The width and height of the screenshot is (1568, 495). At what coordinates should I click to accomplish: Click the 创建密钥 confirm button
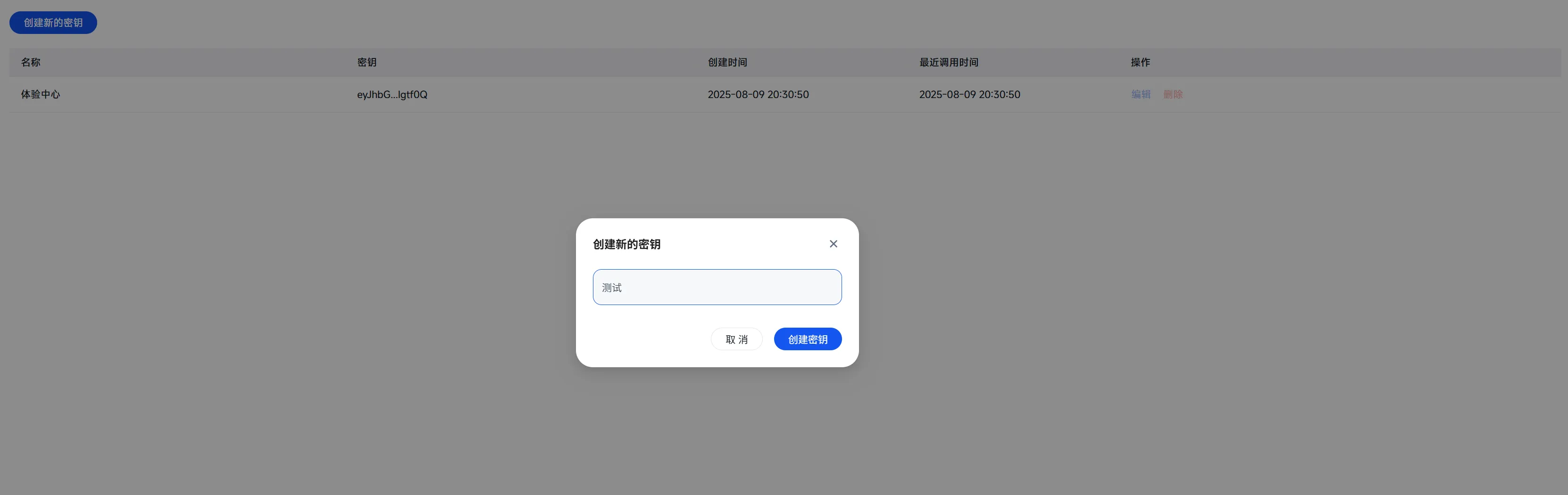[808, 338]
